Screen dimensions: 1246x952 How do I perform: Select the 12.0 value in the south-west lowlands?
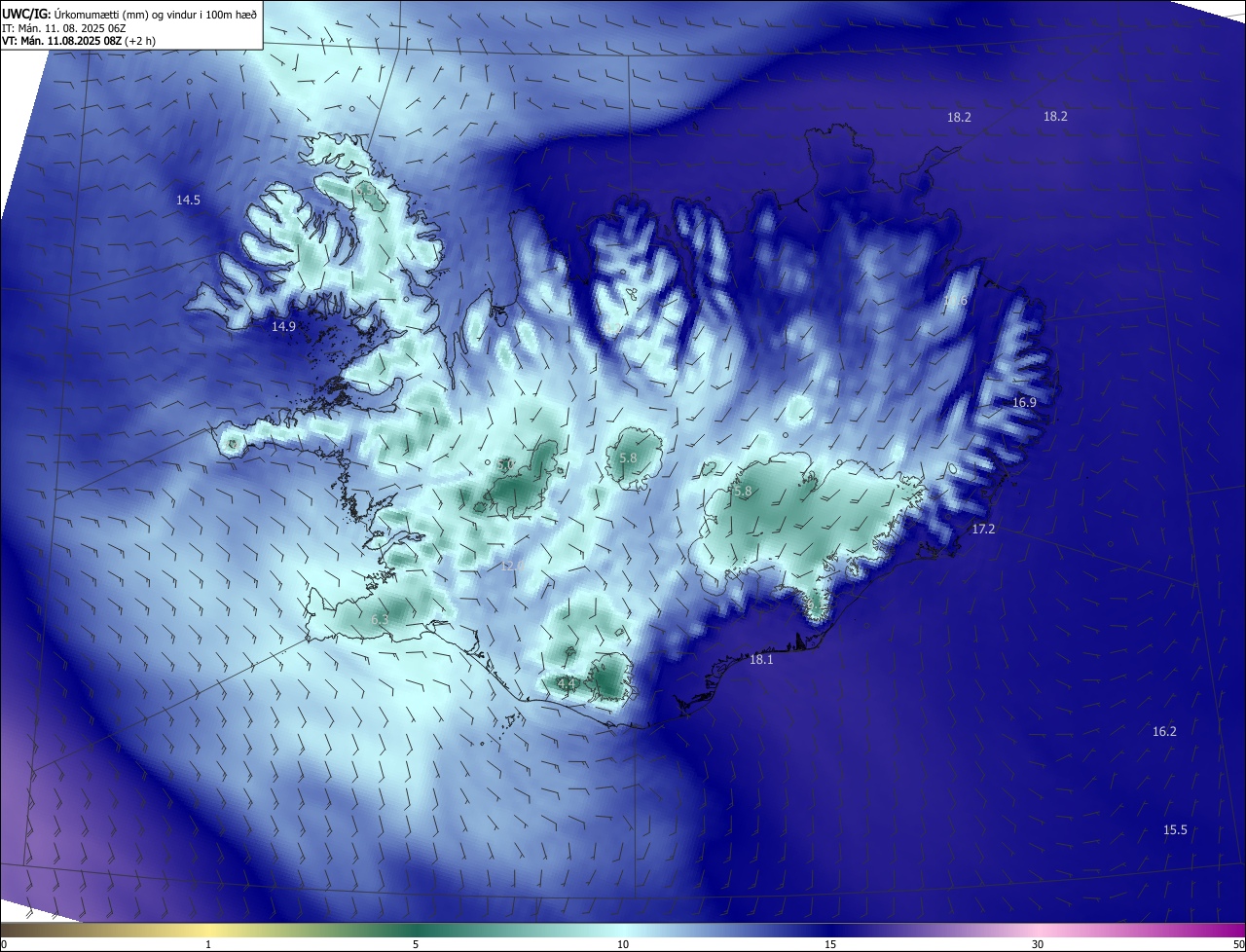[x=512, y=565]
